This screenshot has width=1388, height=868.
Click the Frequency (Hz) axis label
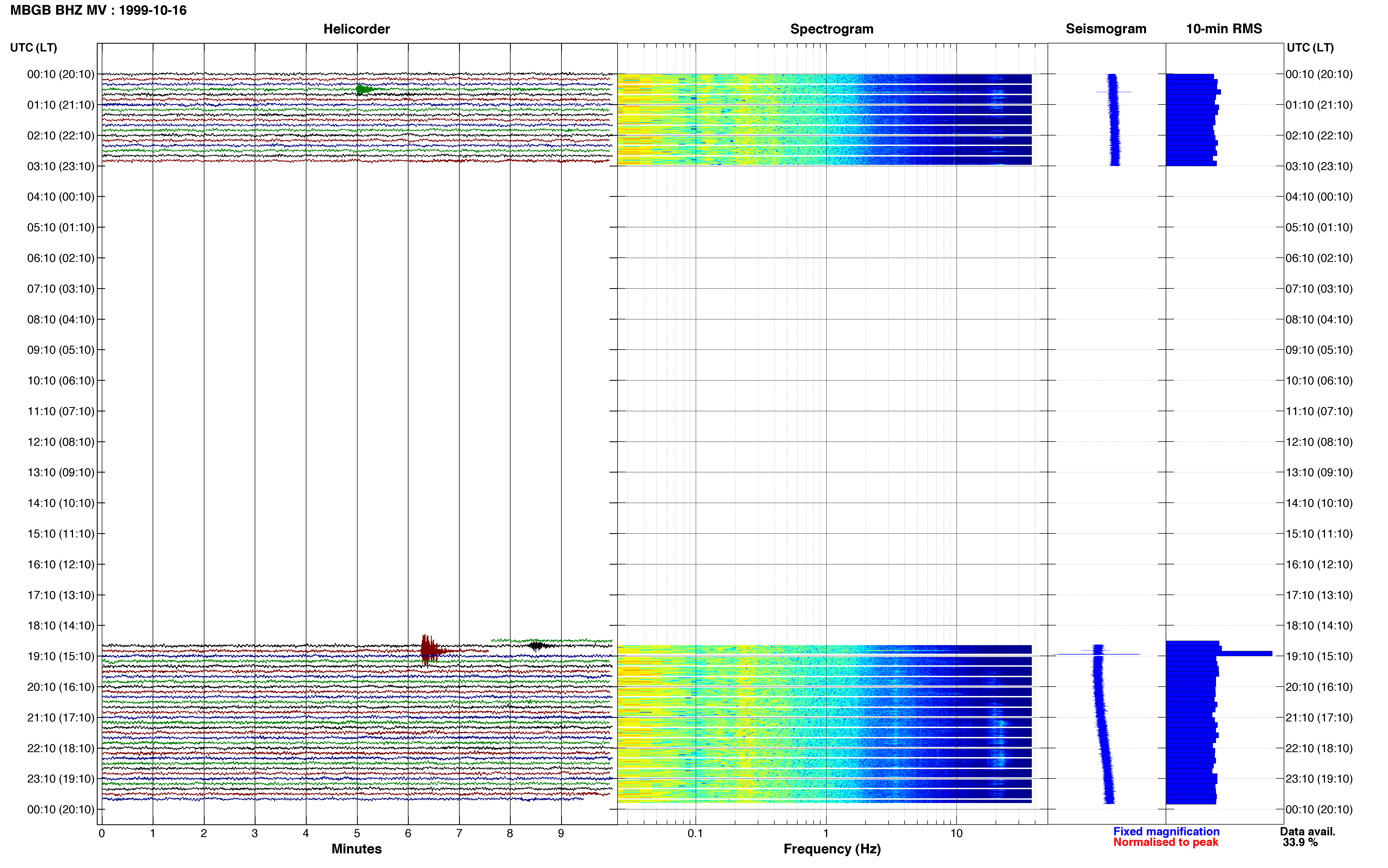click(832, 848)
